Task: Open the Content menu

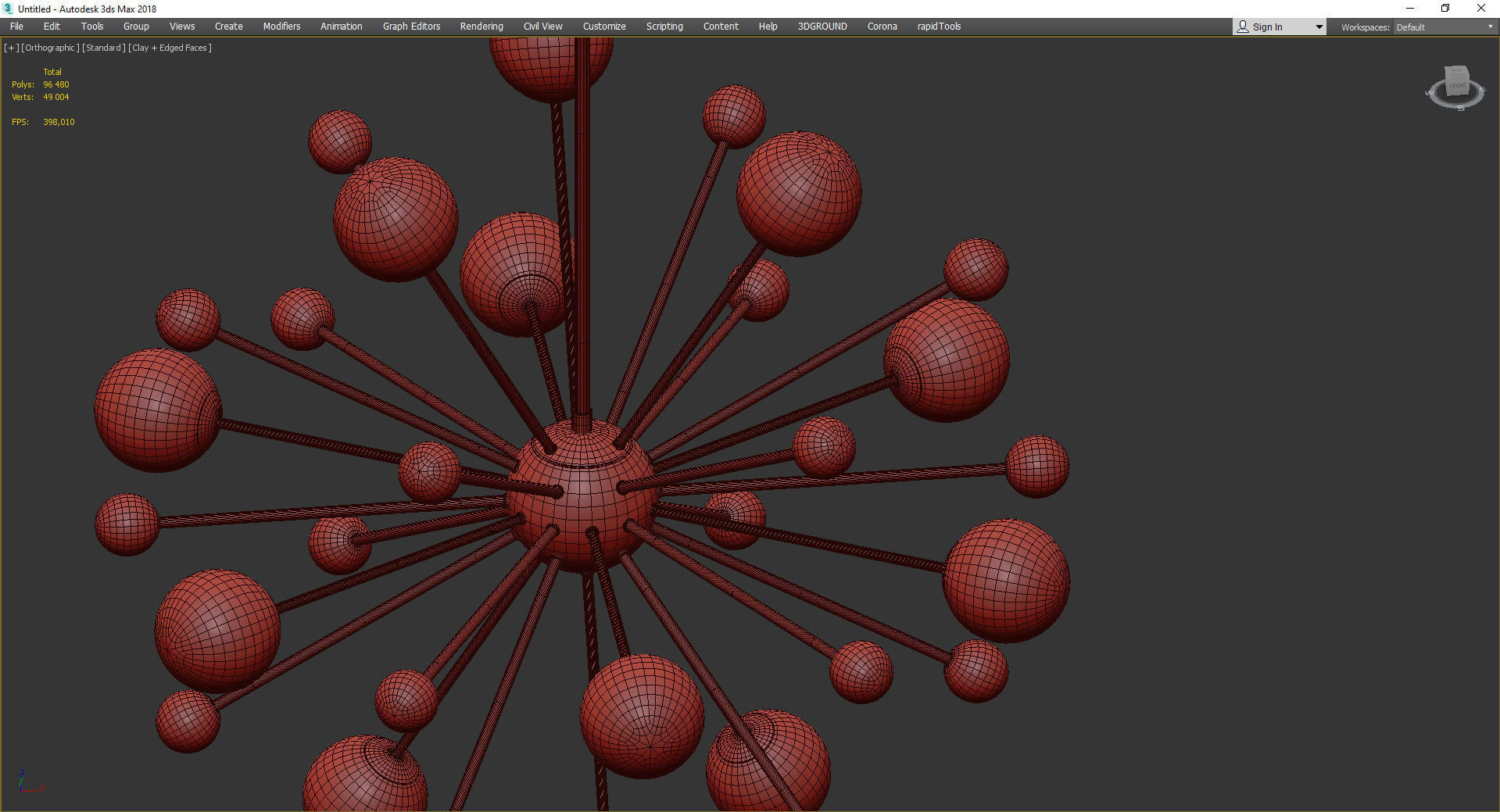Action: [x=721, y=27]
